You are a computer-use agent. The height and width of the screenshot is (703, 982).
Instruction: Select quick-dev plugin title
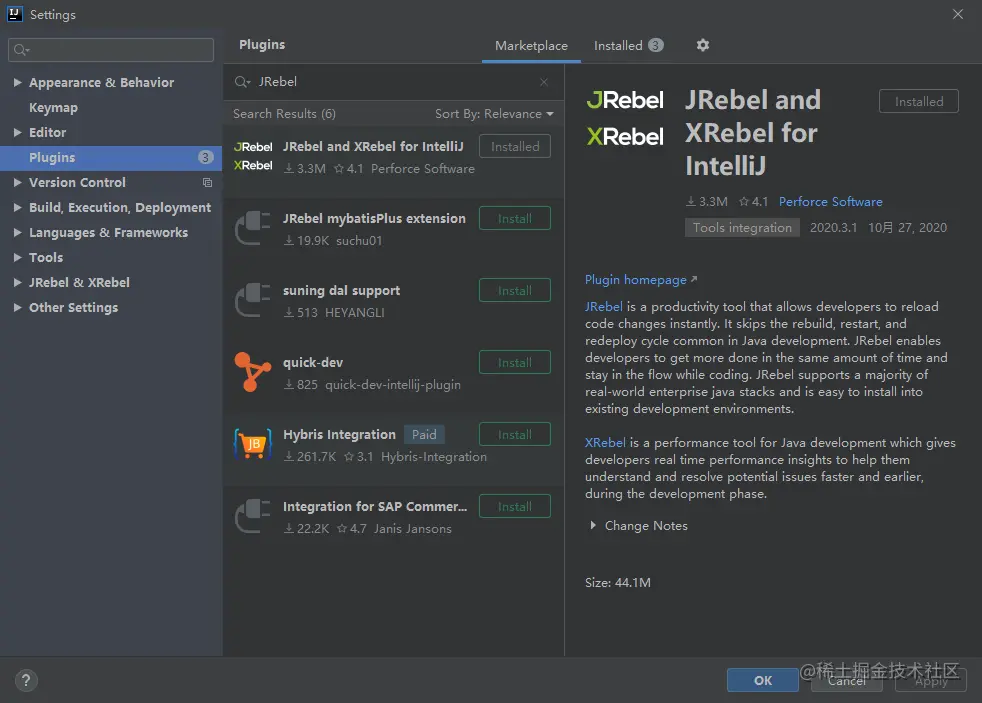click(x=313, y=362)
